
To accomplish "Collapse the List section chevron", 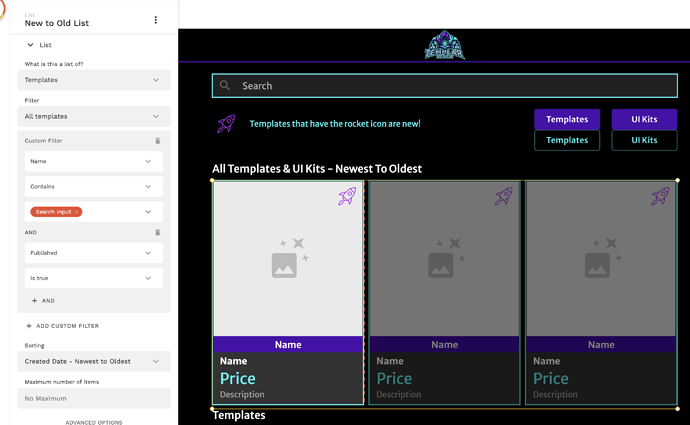I will (30, 45).
